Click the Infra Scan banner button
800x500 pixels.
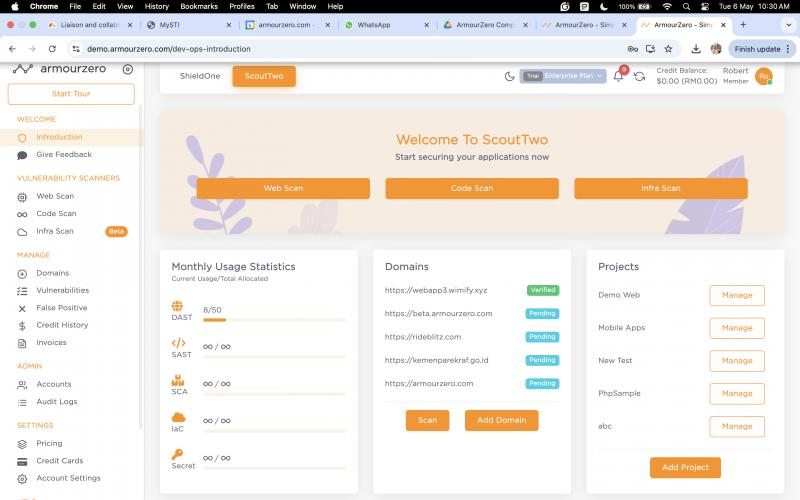pos(661,188)
